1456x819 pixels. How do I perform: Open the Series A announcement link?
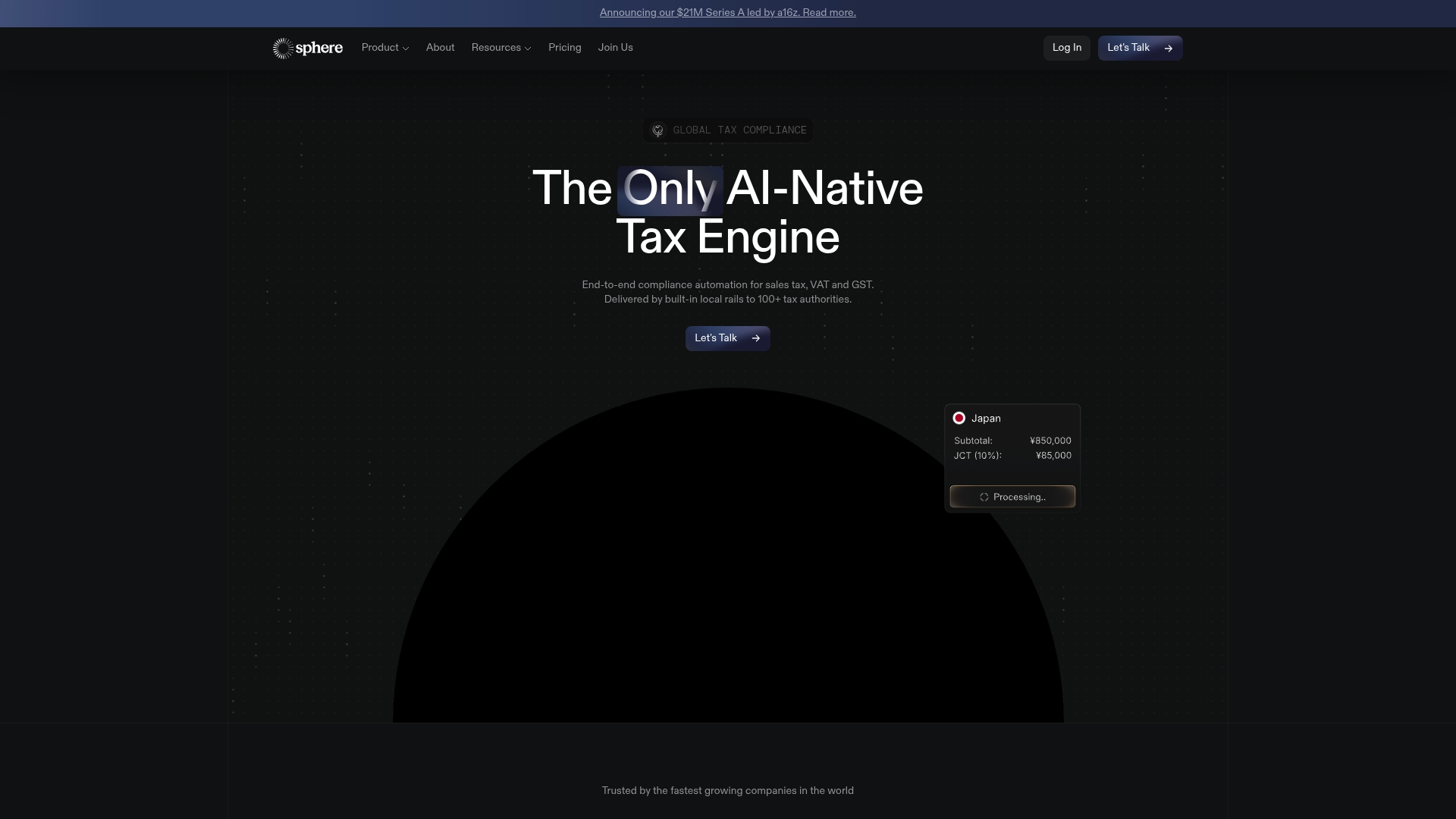(727, 12)
